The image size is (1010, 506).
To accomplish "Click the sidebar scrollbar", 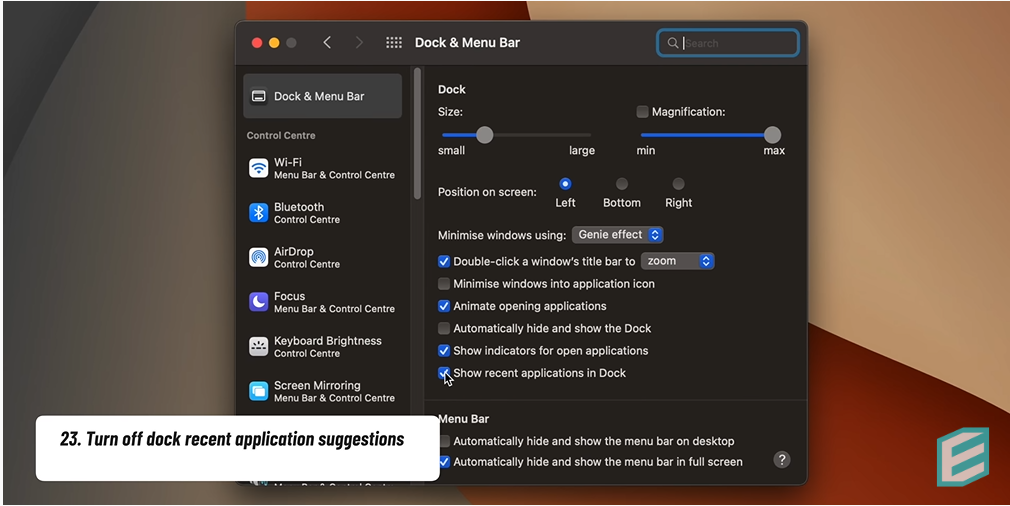I will (x=417, y=134).
